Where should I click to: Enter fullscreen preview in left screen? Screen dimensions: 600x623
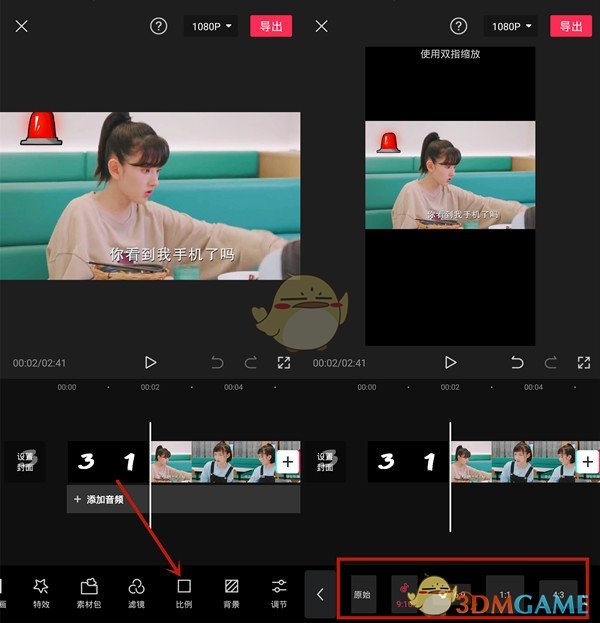coord(284,362)
